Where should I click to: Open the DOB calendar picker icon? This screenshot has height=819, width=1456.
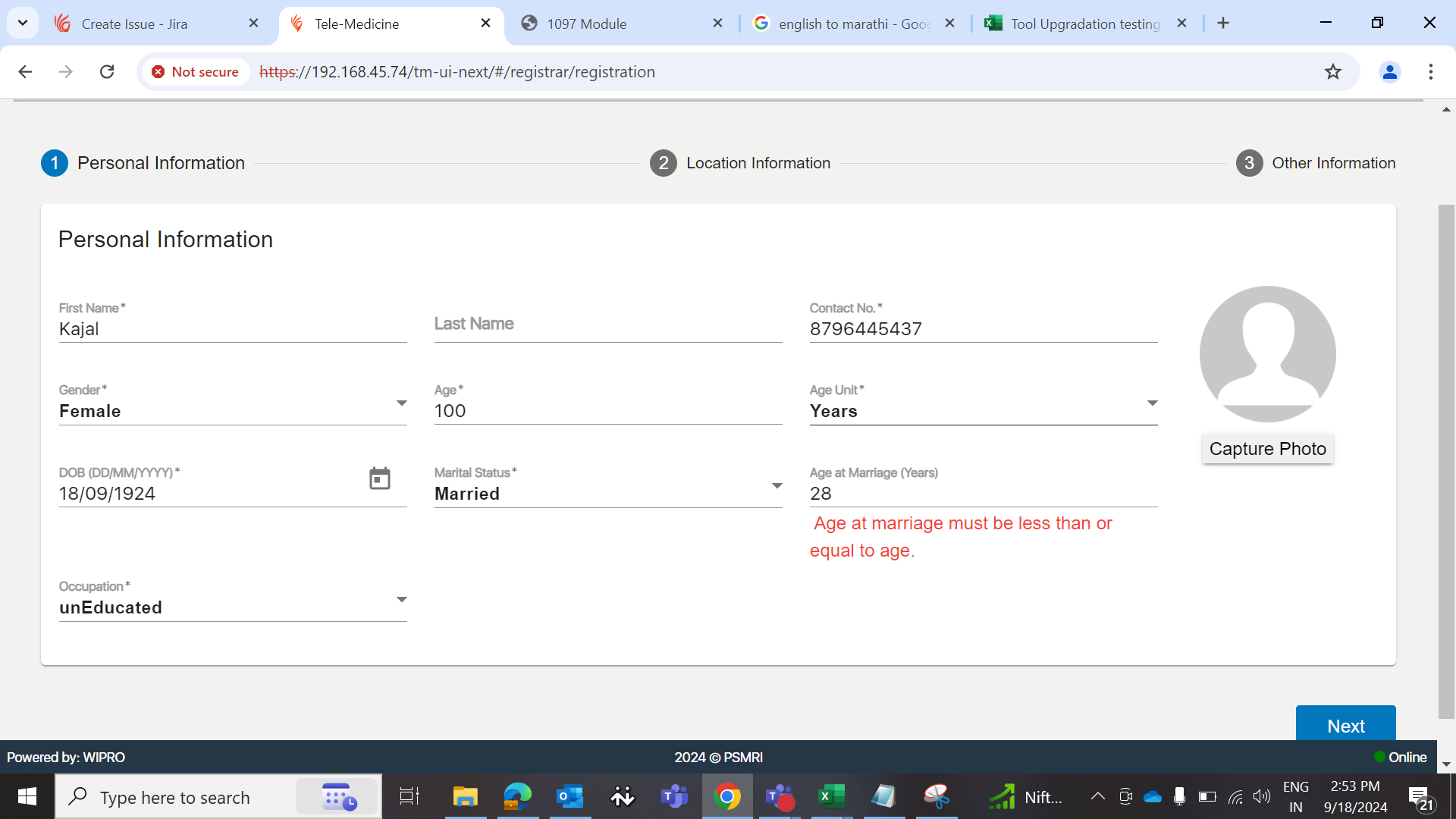(379, 479)
